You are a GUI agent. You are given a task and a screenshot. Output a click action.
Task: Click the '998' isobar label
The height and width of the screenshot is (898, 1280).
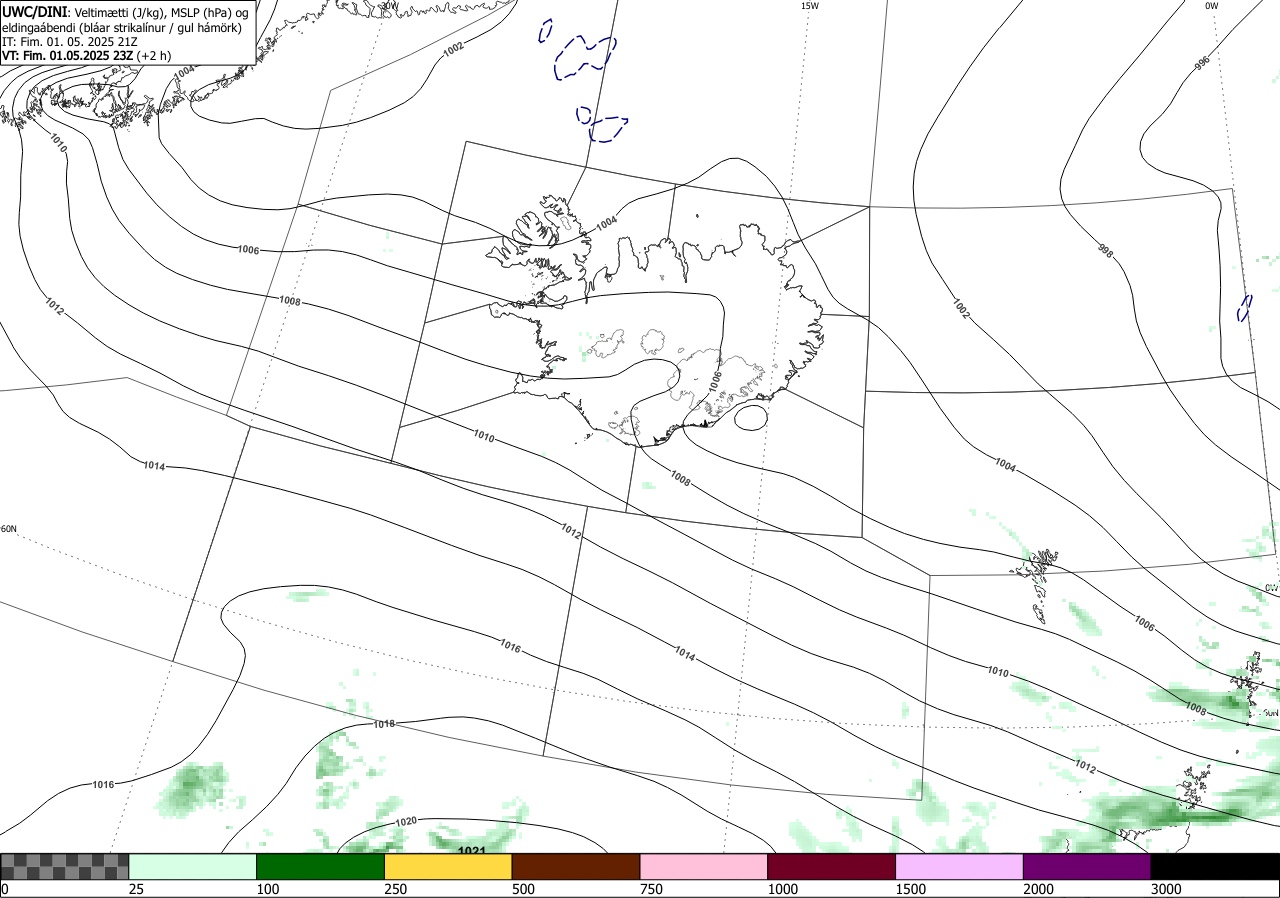coord(1105,250)
